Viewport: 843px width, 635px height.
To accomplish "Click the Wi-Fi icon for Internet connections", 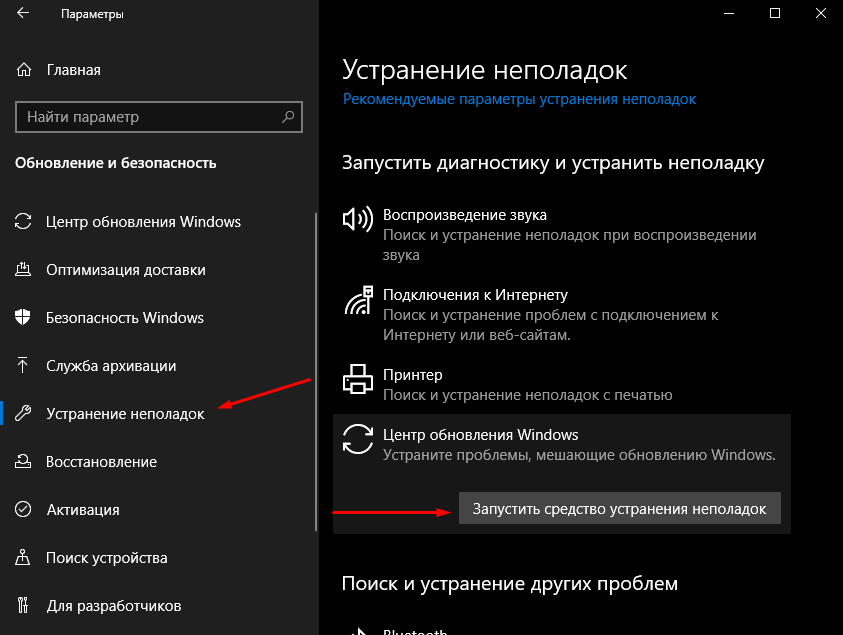I will (x=359, y=300).
